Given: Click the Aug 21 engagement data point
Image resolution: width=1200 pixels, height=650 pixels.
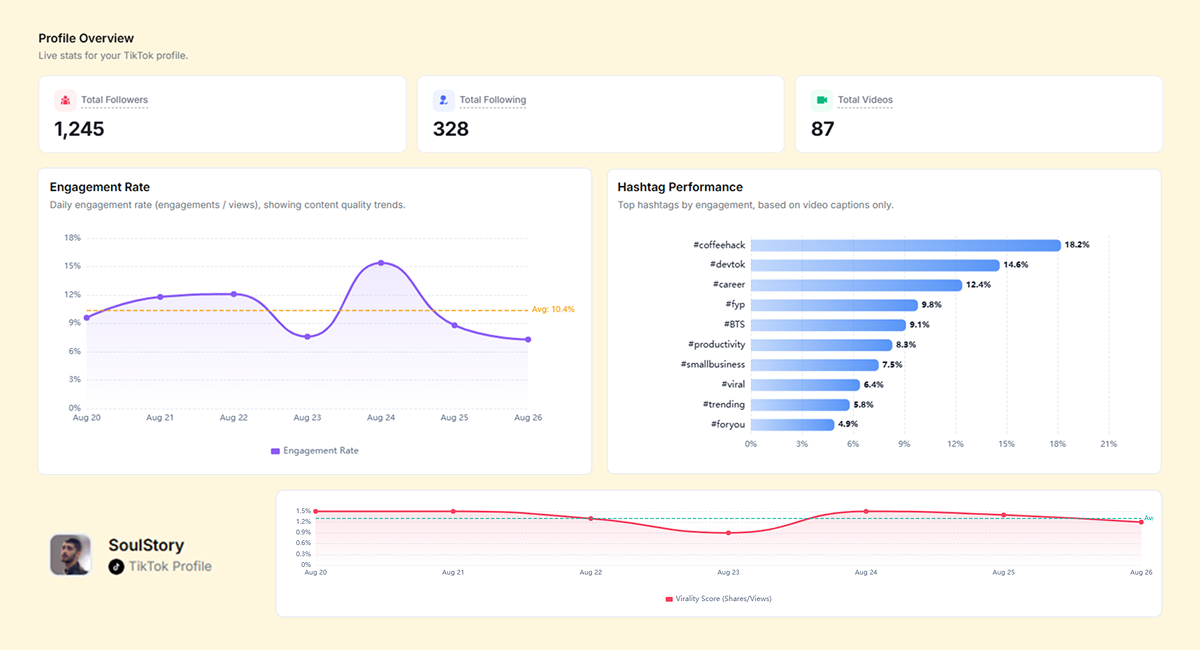Looking at the screenshot, I should tap(160, 297).
